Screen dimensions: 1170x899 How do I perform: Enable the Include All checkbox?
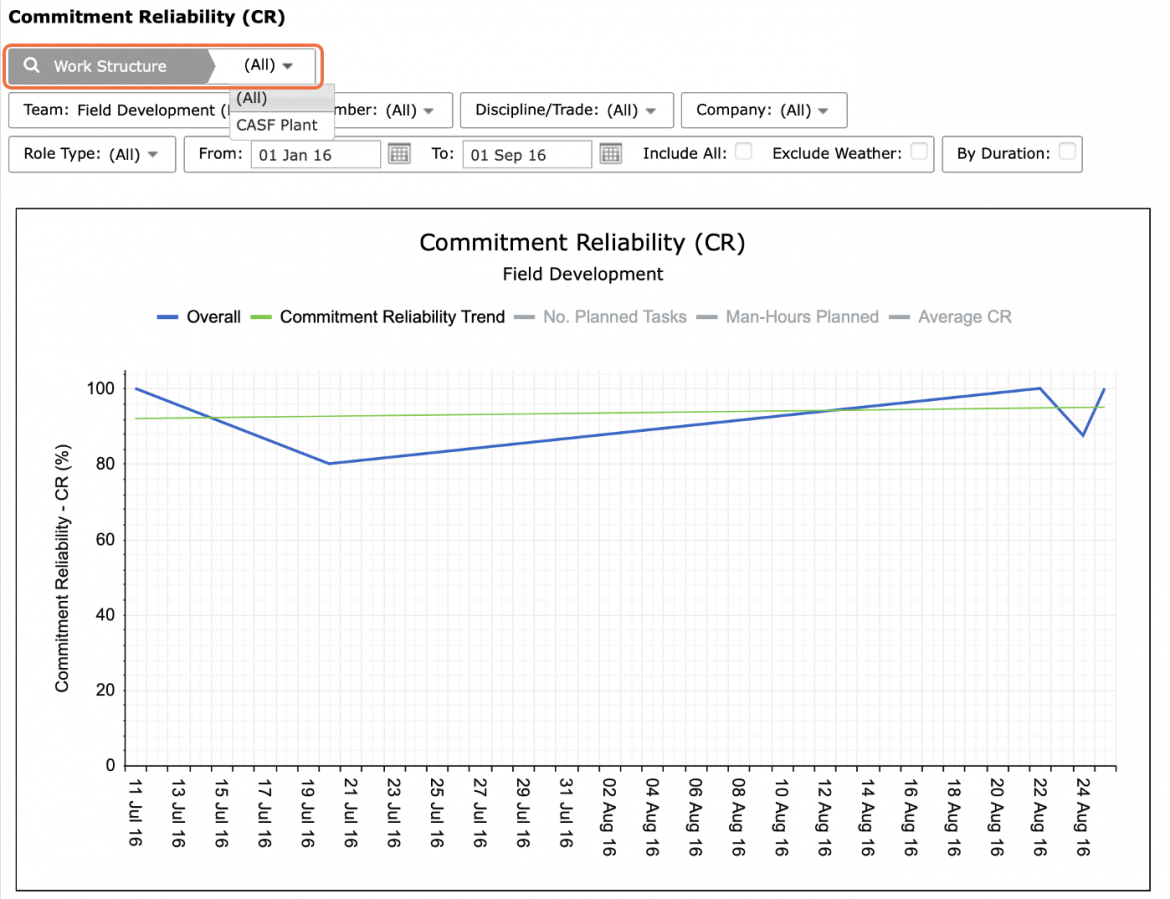pos(743,151)
